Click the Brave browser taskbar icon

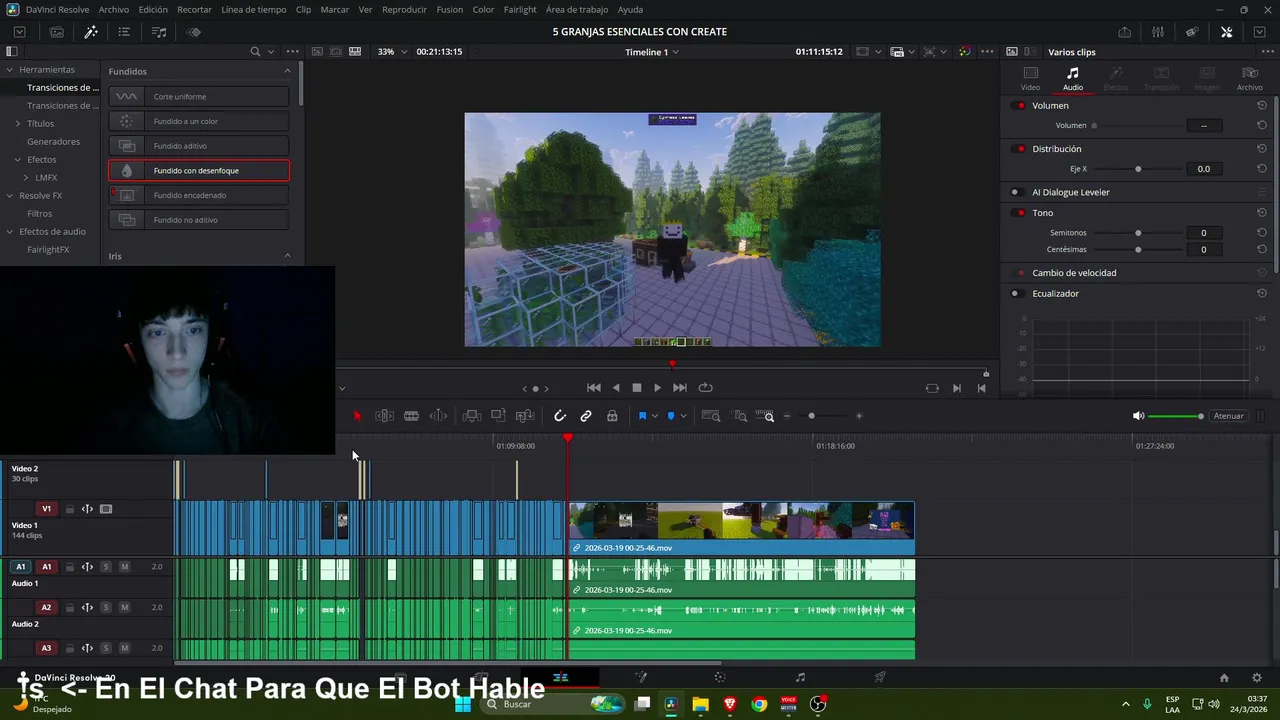(x=730, y=704)
